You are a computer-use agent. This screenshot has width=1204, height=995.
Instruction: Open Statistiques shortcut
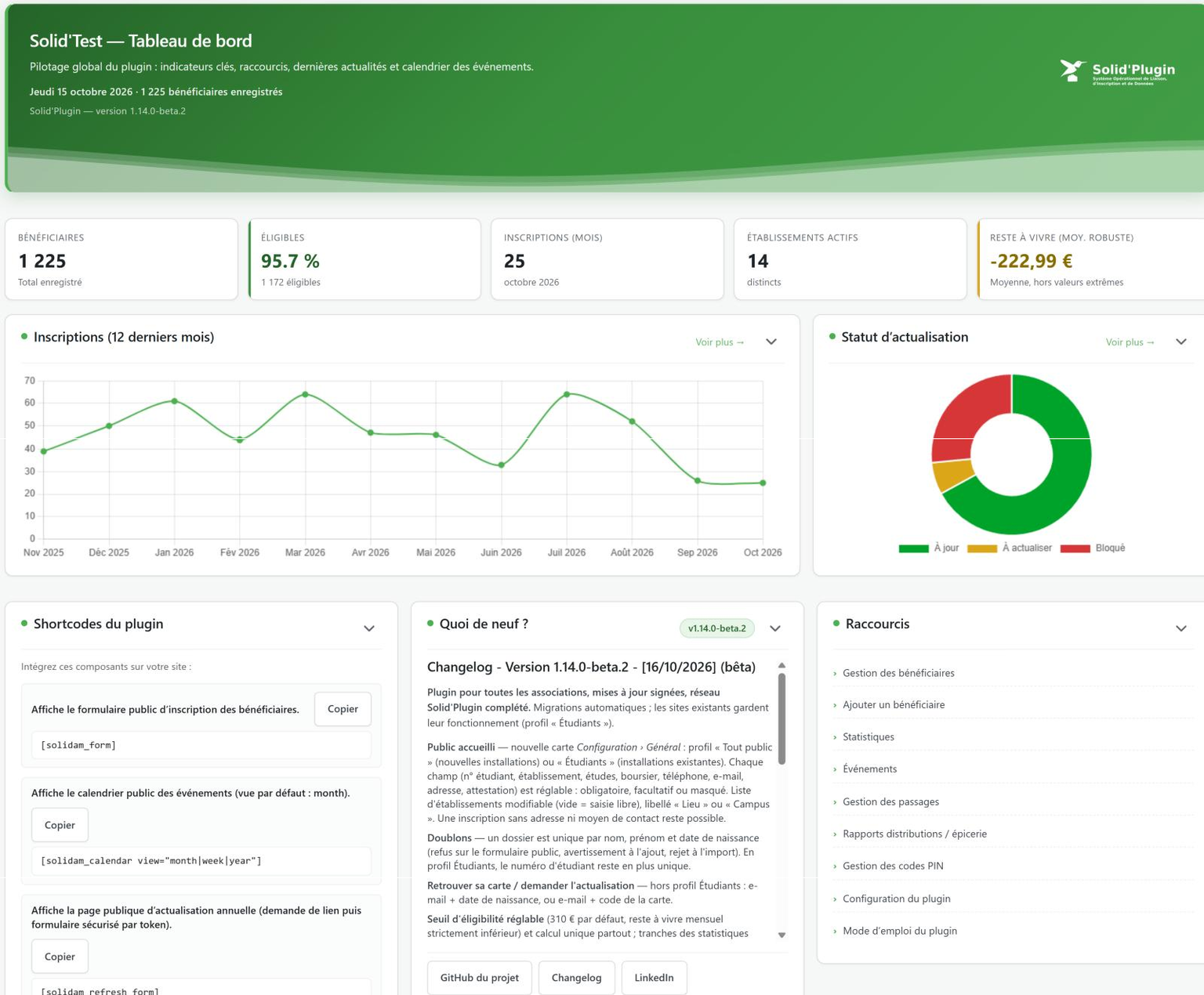click(868, 737)
